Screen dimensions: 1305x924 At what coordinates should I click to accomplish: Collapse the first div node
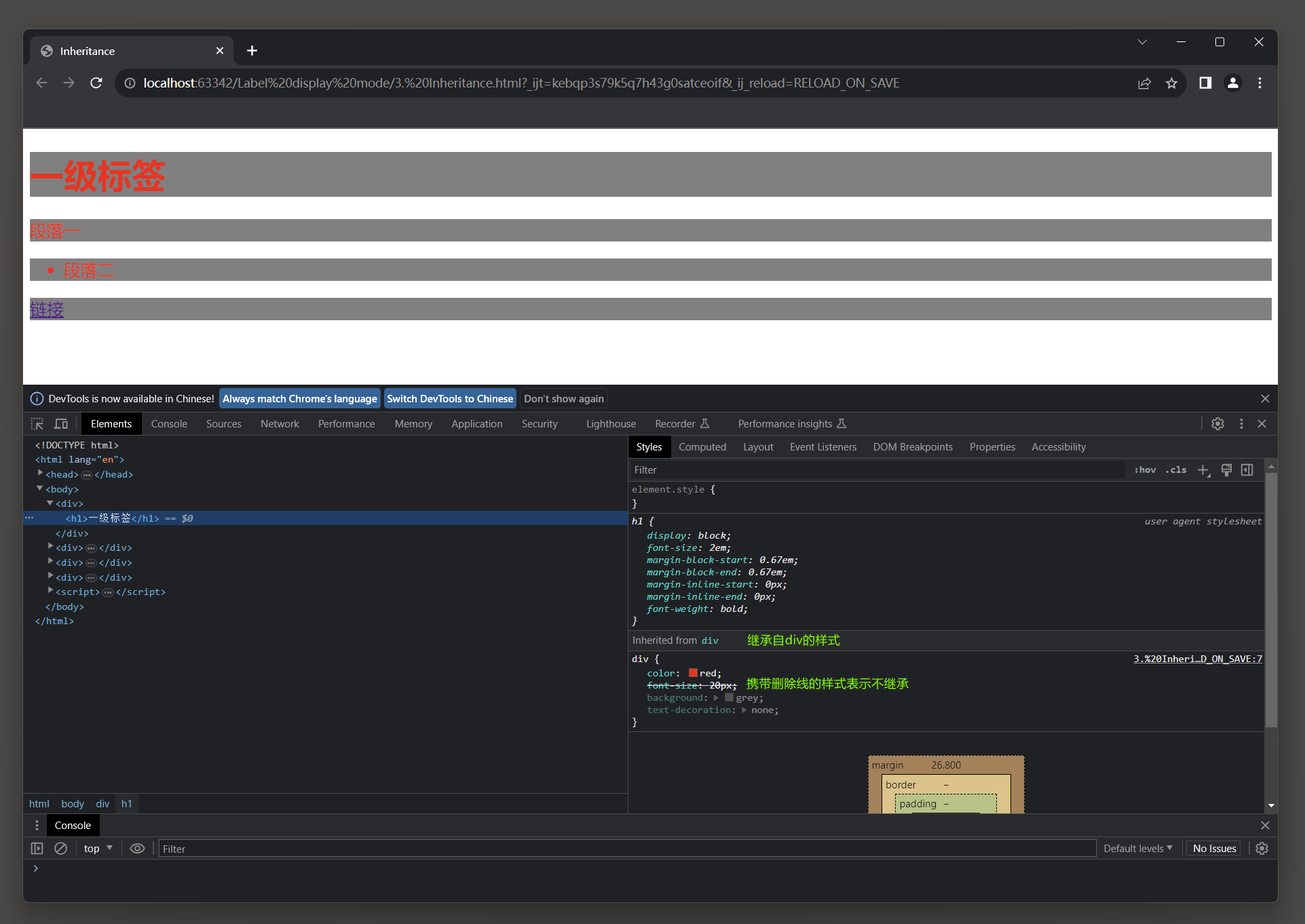point(50,503)
